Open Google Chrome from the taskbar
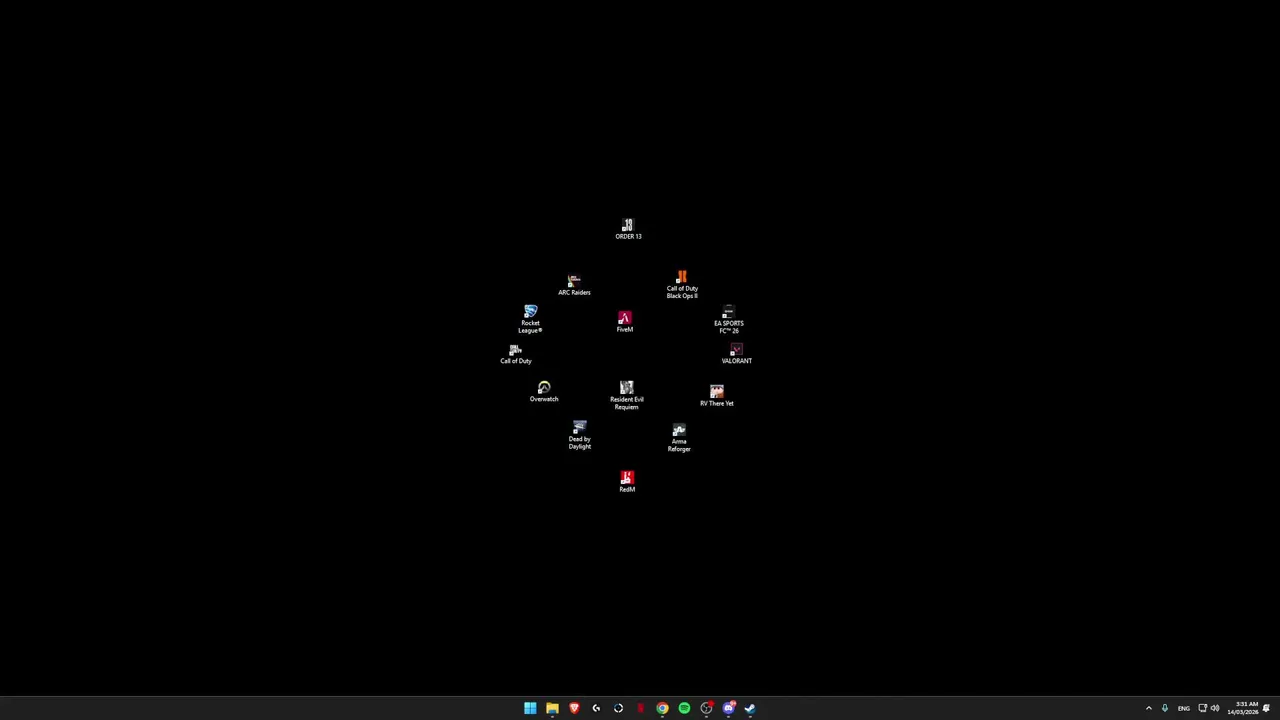Viewport: 1280px width, 720px height. [662, 708]
